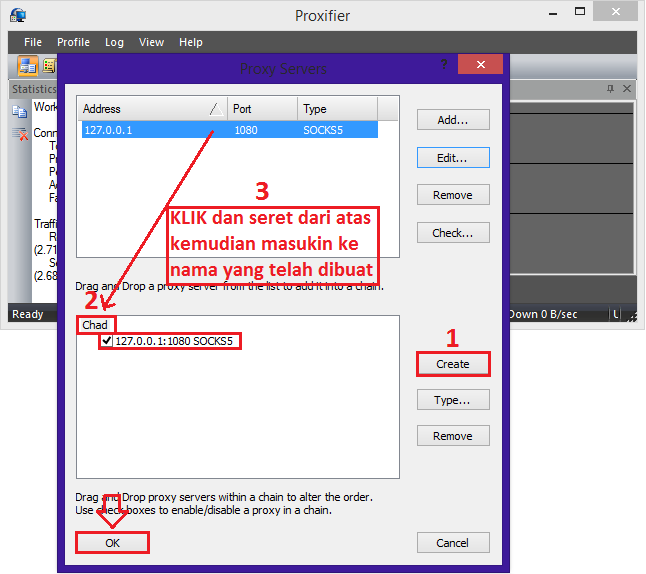This screenshot has width=646, height=574.
Task: Open the Log menu
Action: click(114, 42)
